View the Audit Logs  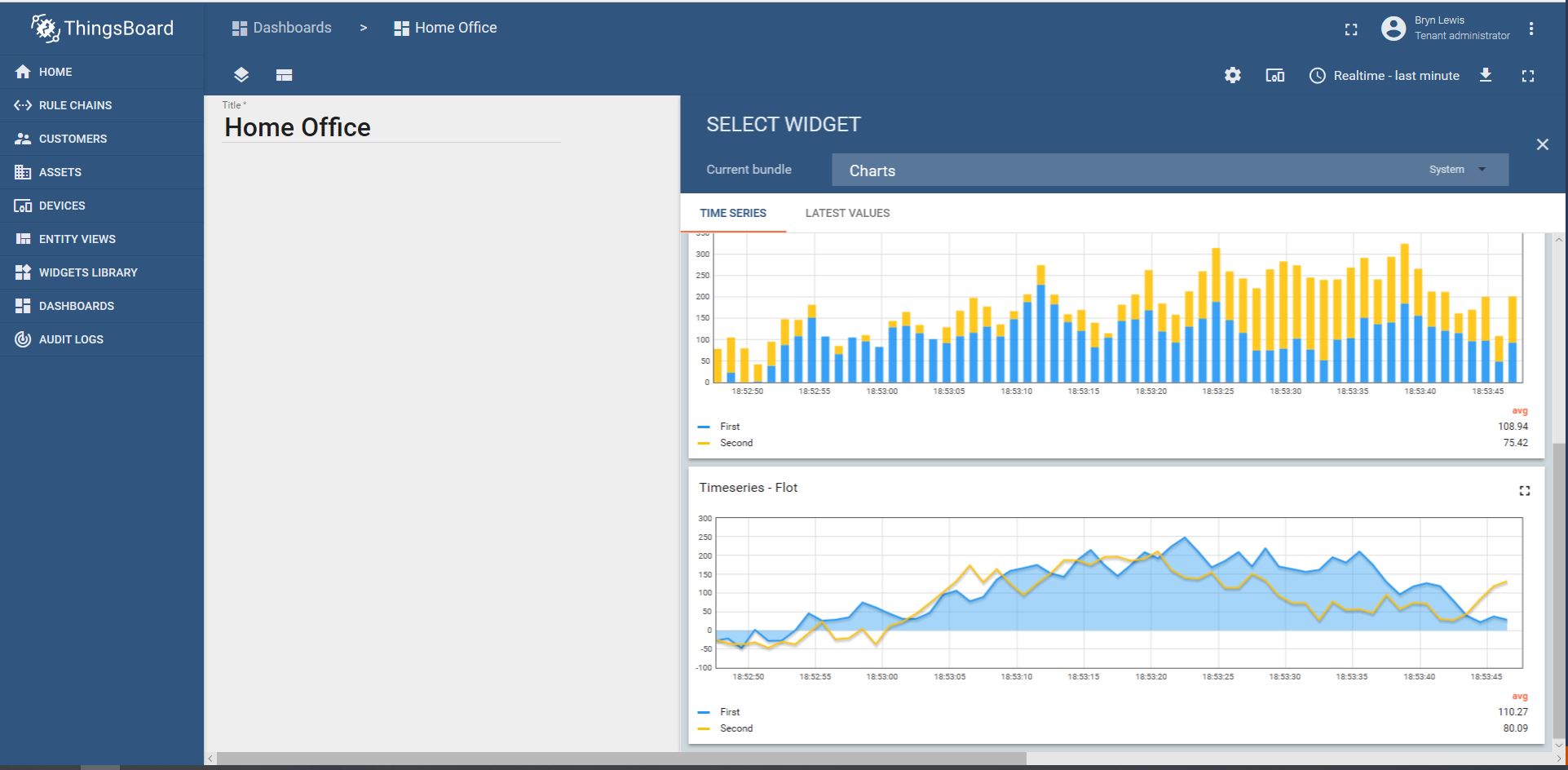[x=70, y=339]
